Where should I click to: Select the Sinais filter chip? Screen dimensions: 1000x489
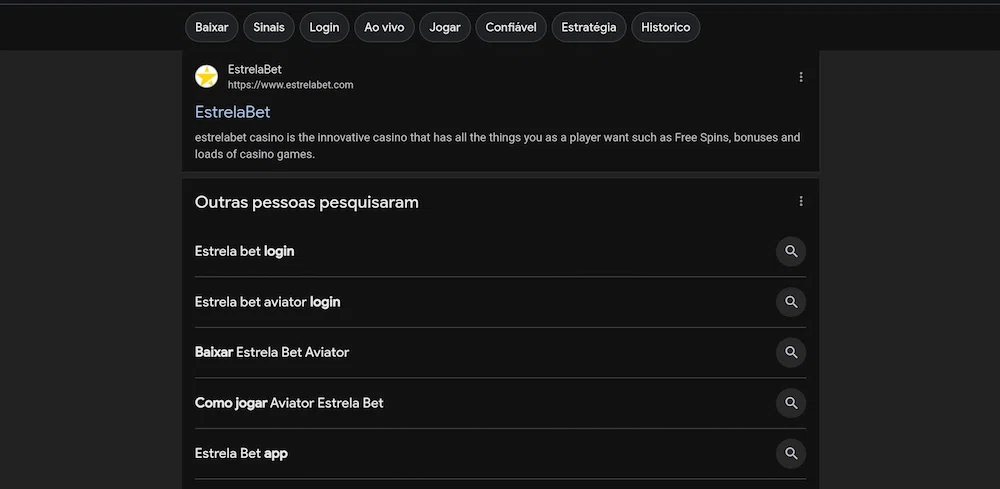(x=268, y=27)
